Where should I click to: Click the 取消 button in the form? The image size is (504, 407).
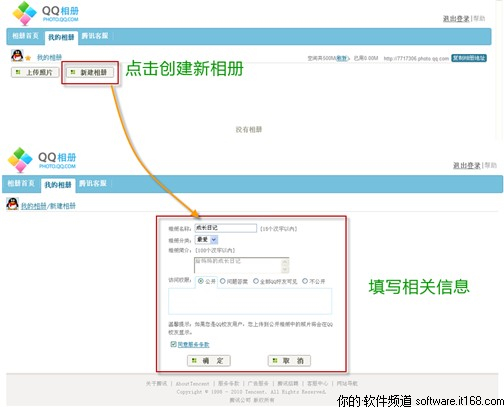(x=289, y=360)
